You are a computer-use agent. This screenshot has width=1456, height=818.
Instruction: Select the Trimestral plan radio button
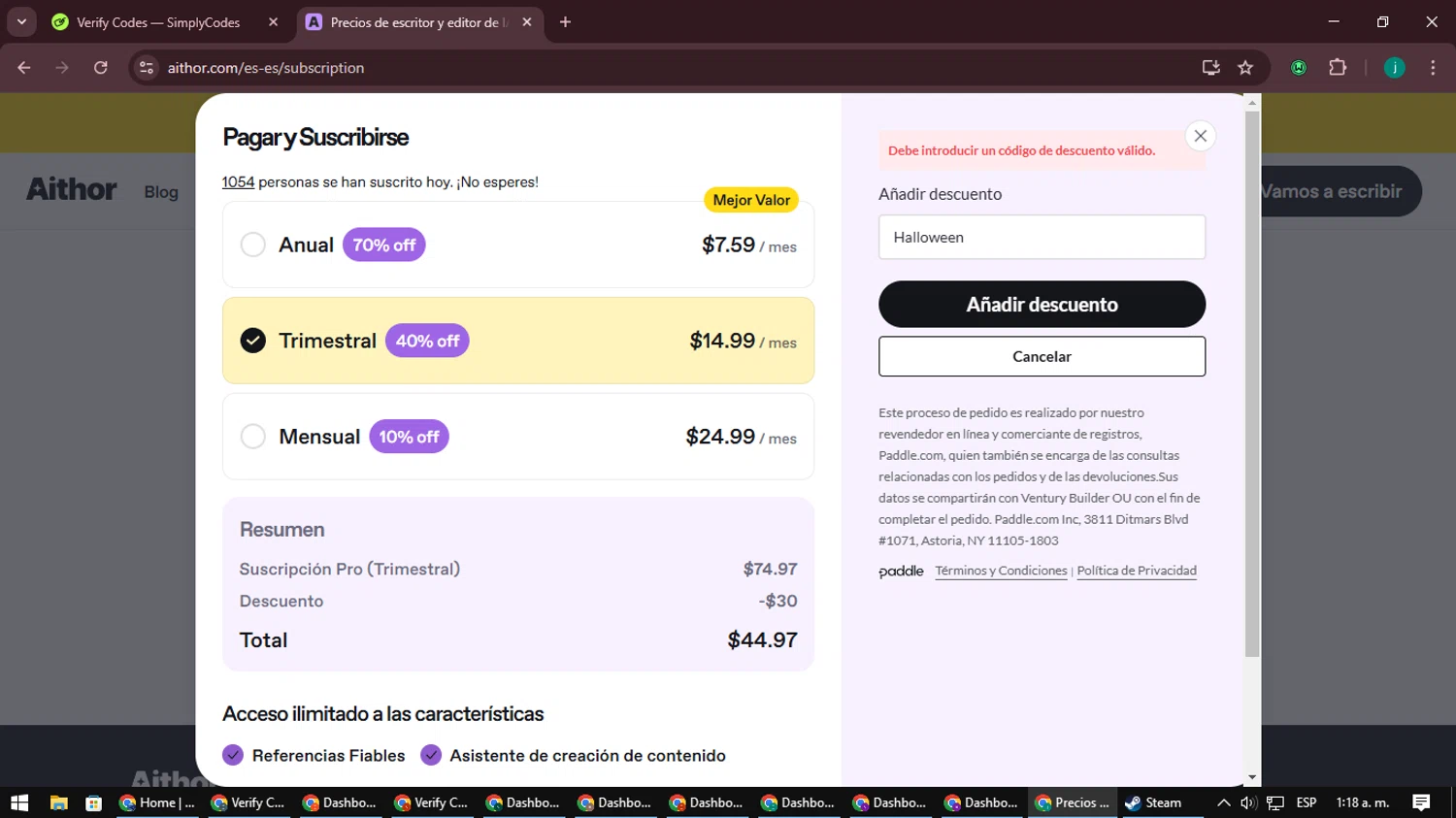(x=252, y=341)
